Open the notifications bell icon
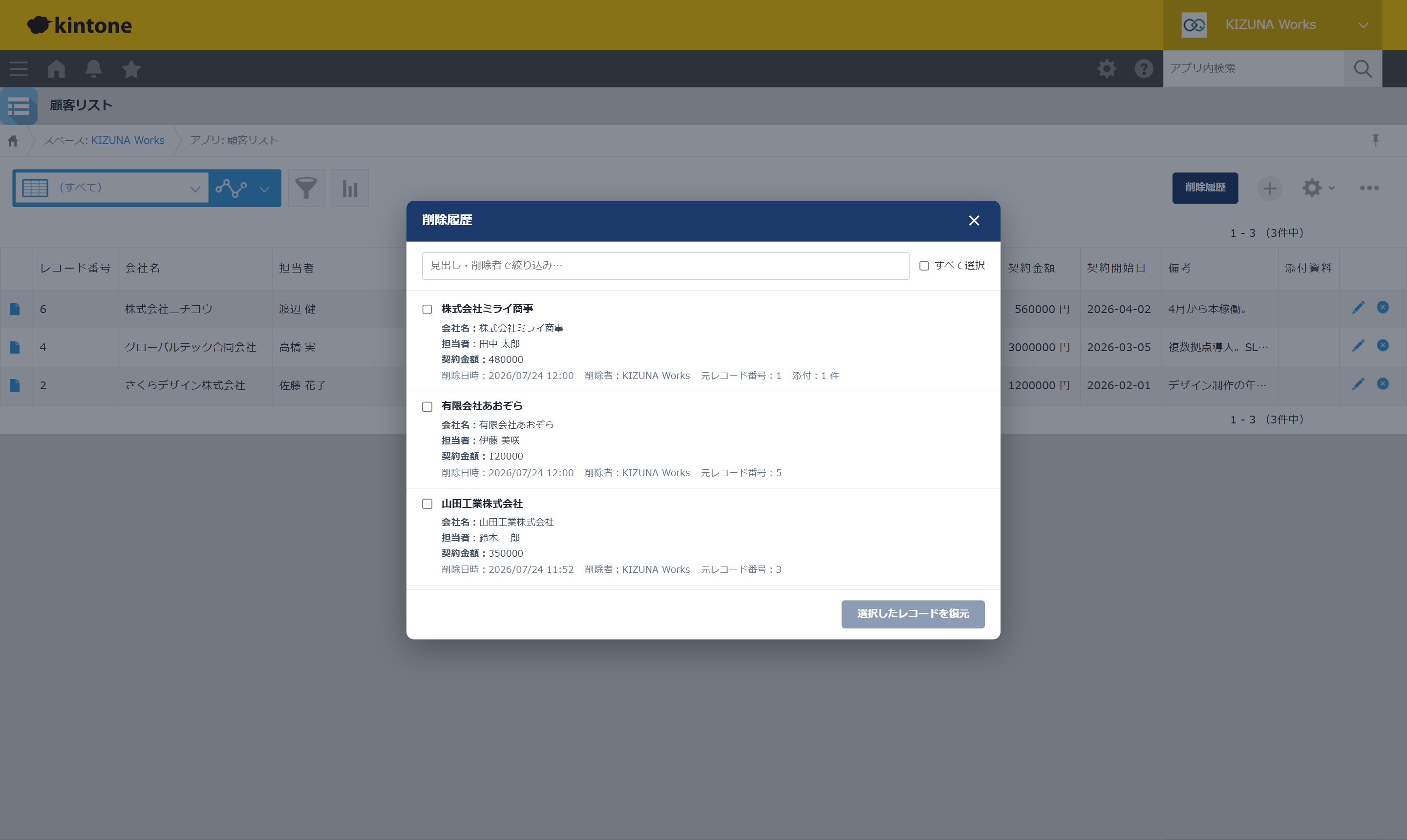The height and width of the screenshot is (840, 1407). (93, 69)
